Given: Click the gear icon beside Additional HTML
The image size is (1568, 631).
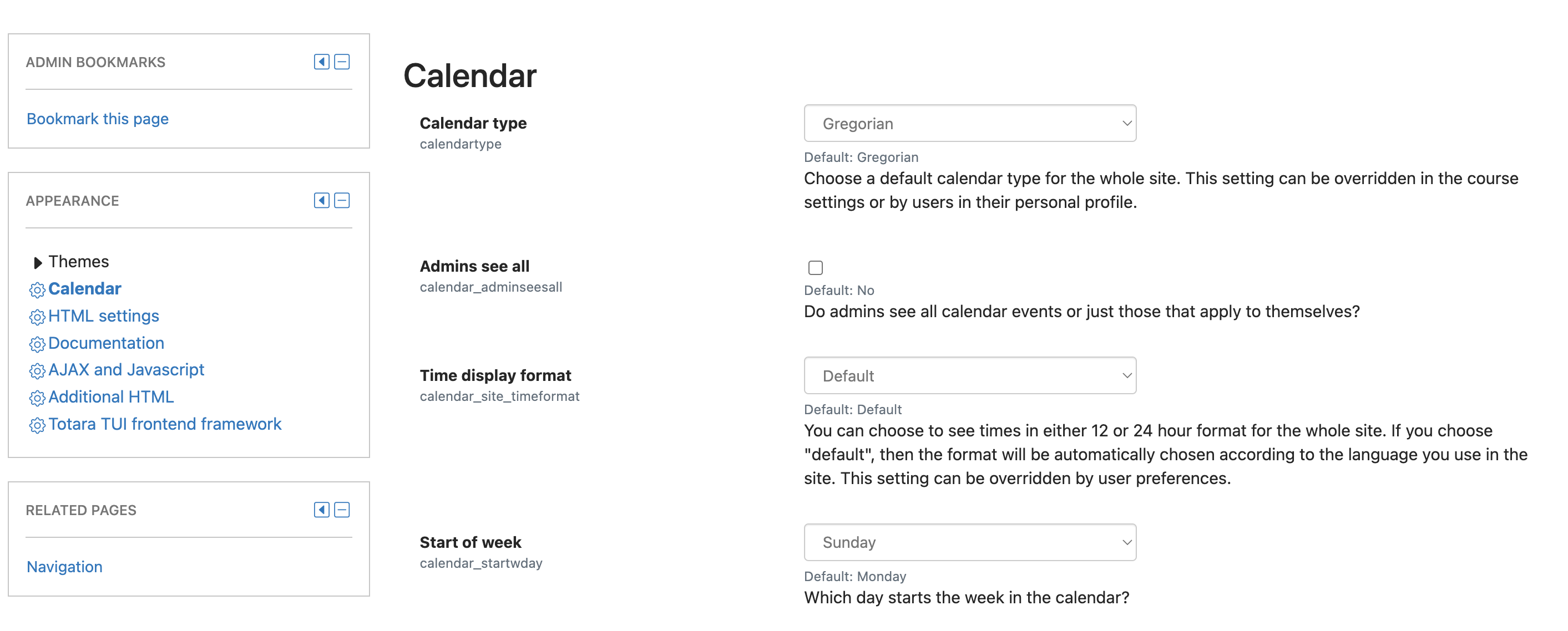Looking at the screenshot, I should [37, 398].
